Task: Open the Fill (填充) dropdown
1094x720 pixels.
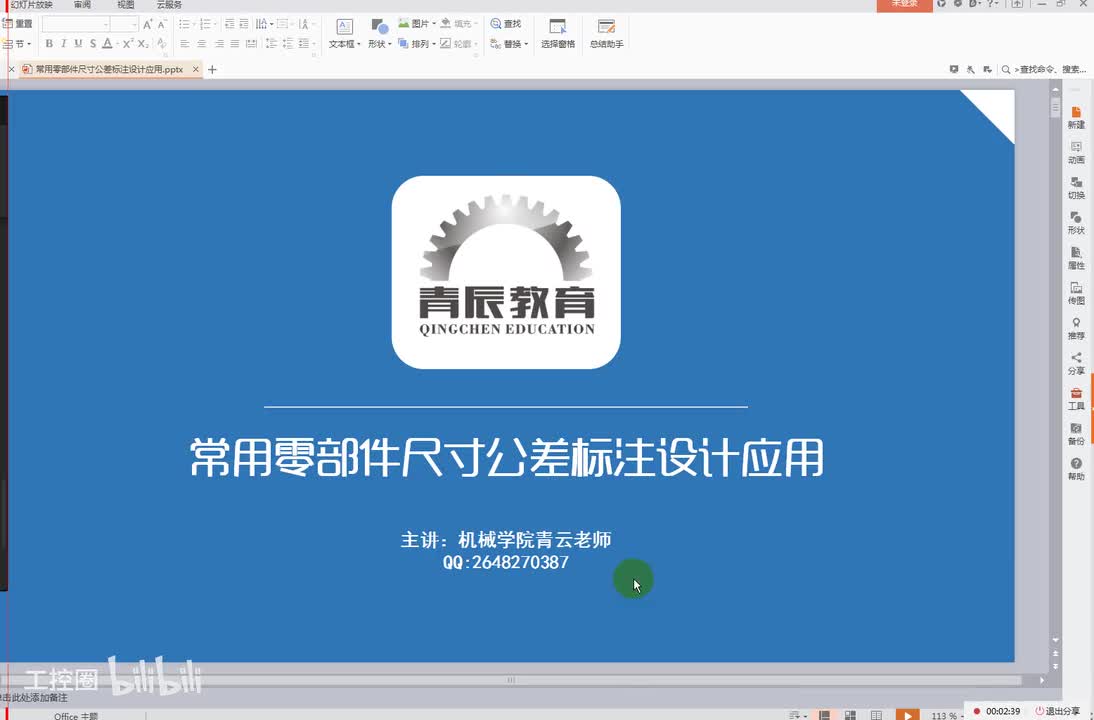Action: (458, 24)
